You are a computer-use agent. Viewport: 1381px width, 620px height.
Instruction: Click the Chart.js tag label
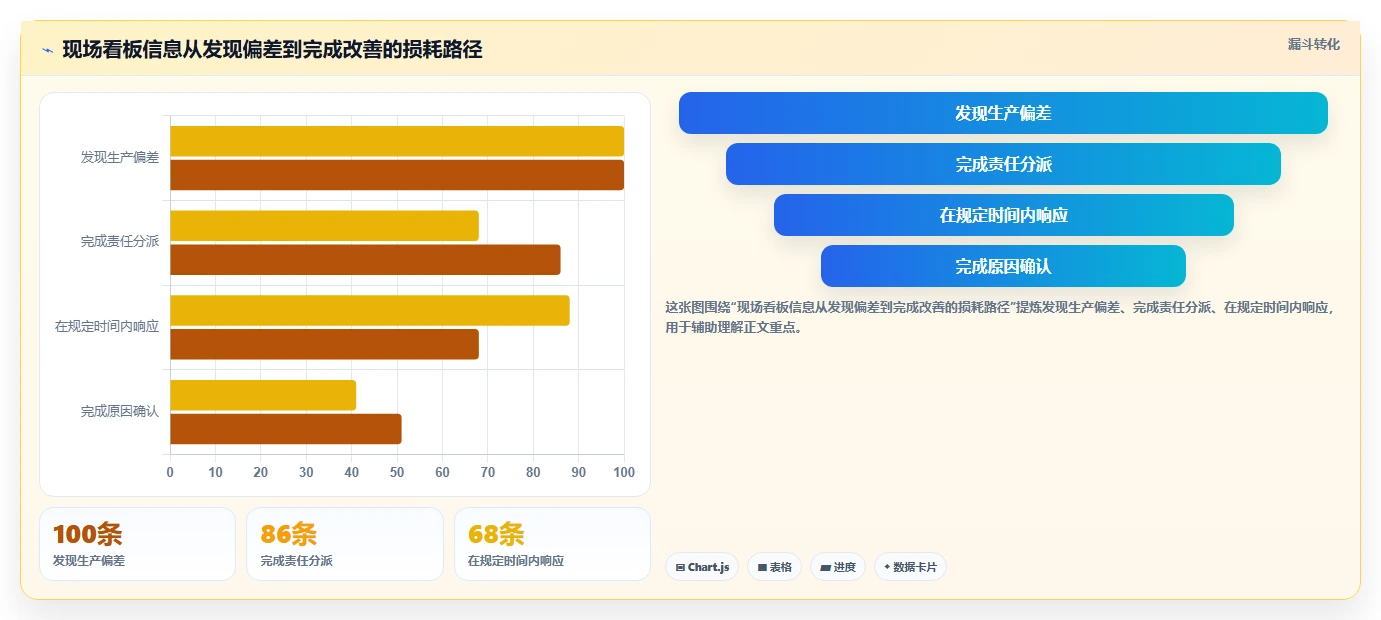pyautogui.click(x=709, y=567)
